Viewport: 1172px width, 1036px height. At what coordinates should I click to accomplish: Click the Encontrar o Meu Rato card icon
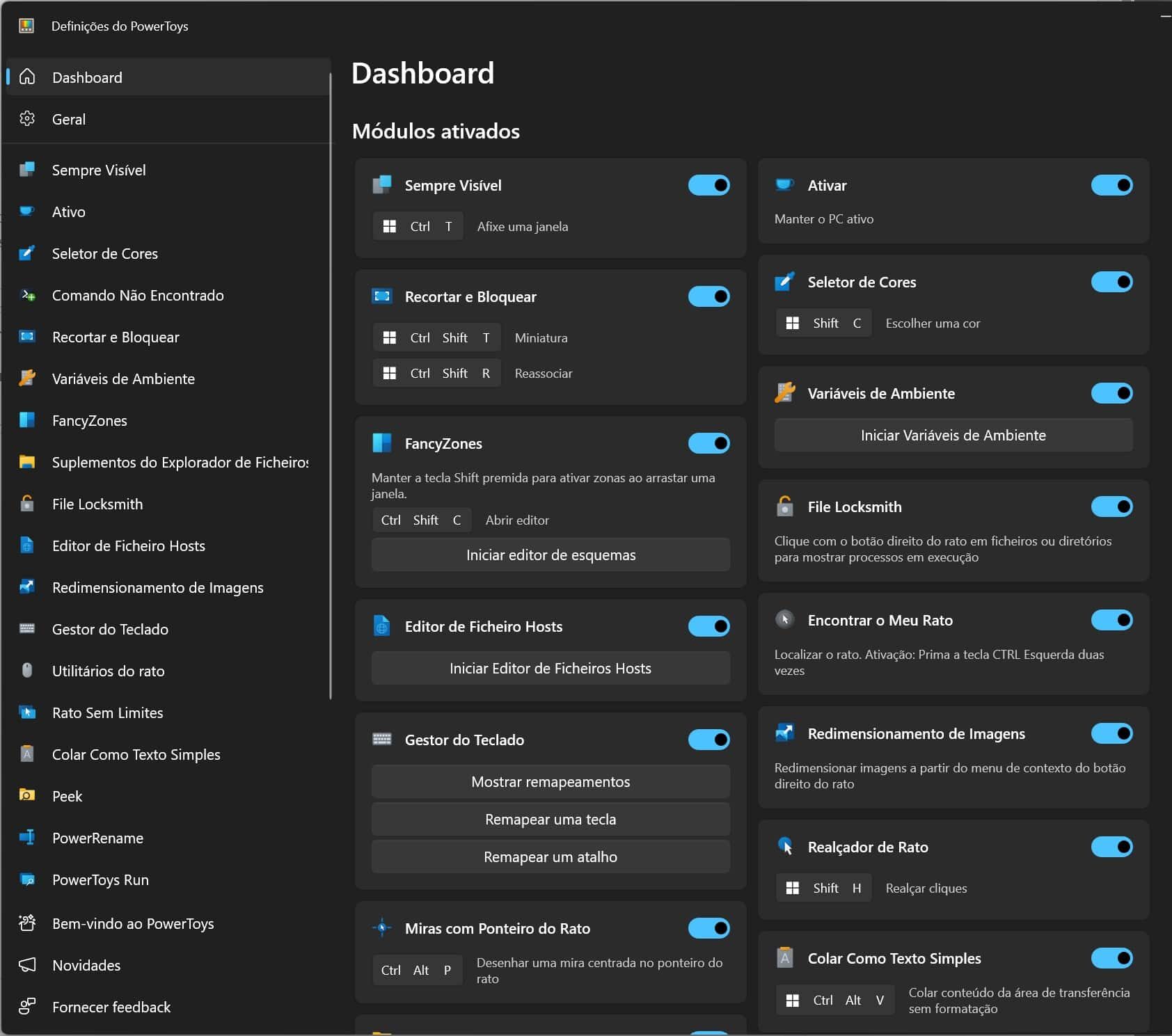click(785, 620)
